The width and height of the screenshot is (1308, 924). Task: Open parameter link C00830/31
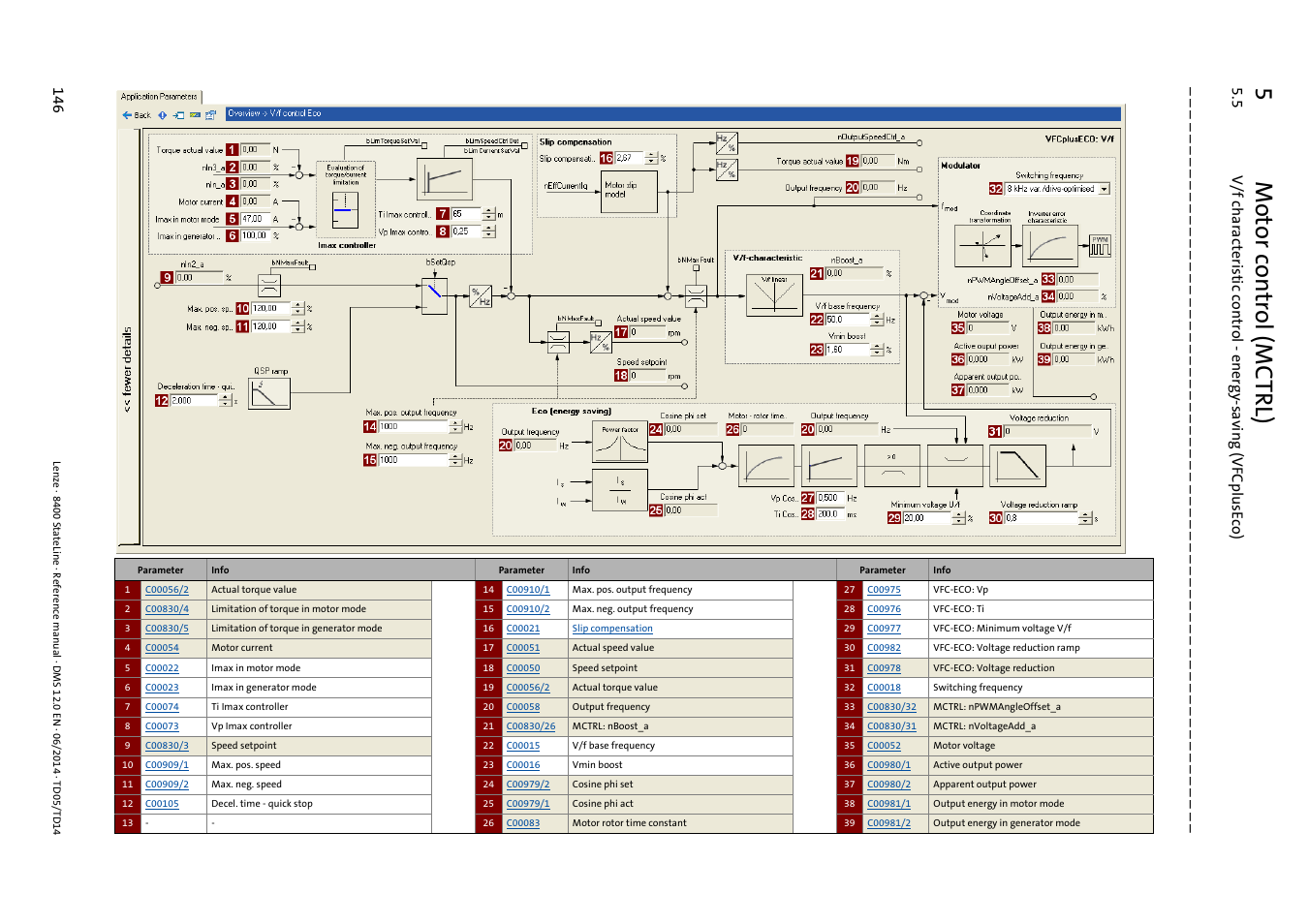point(891,726)
